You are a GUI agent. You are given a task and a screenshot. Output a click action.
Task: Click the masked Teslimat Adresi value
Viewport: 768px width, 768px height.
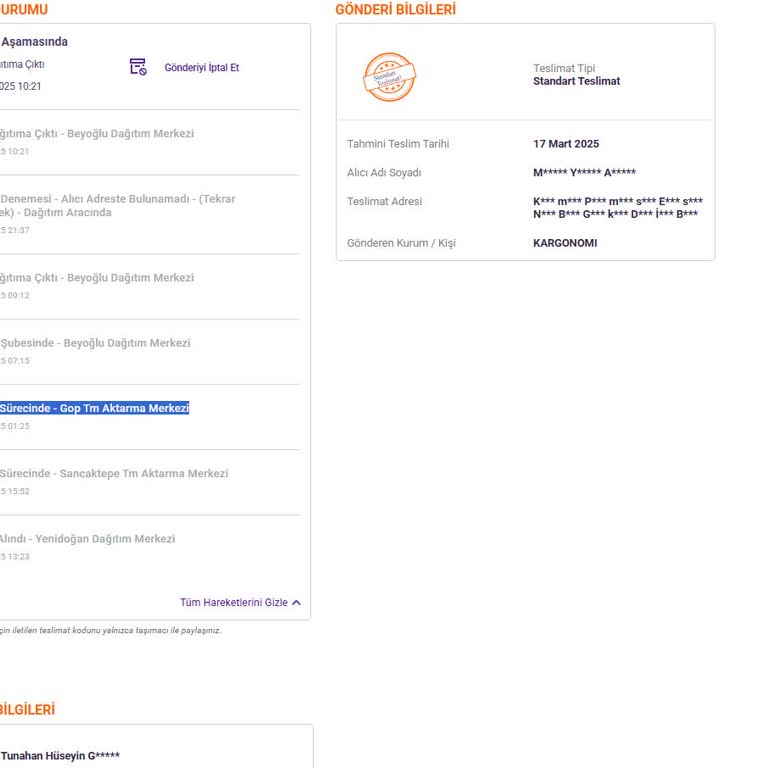click(x=618, y=207)
